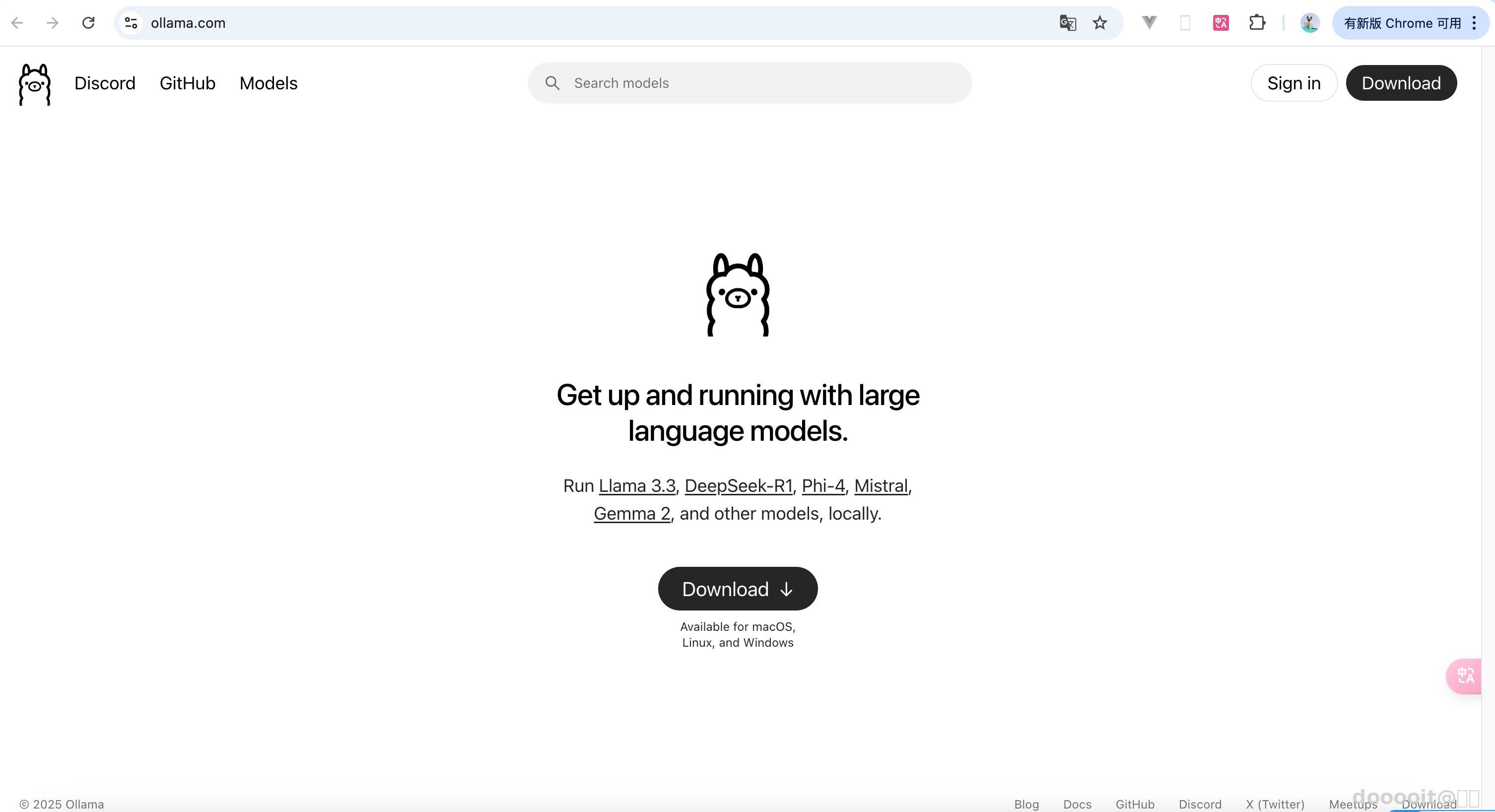Screen dimensions: 1495x812
Task: Bookmark page using star icon
Action: (x=1099, y=23)
